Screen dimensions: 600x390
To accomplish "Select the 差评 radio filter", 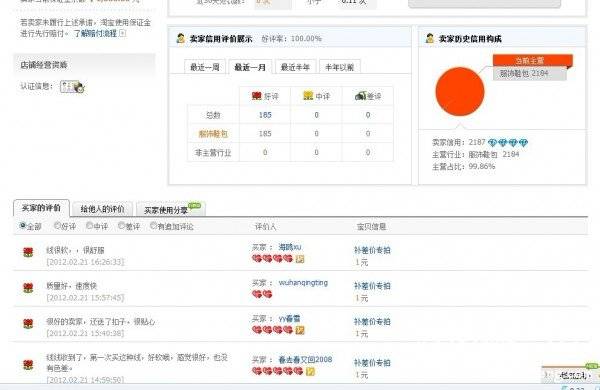I will pyautogui.click(x=121, y=226).
